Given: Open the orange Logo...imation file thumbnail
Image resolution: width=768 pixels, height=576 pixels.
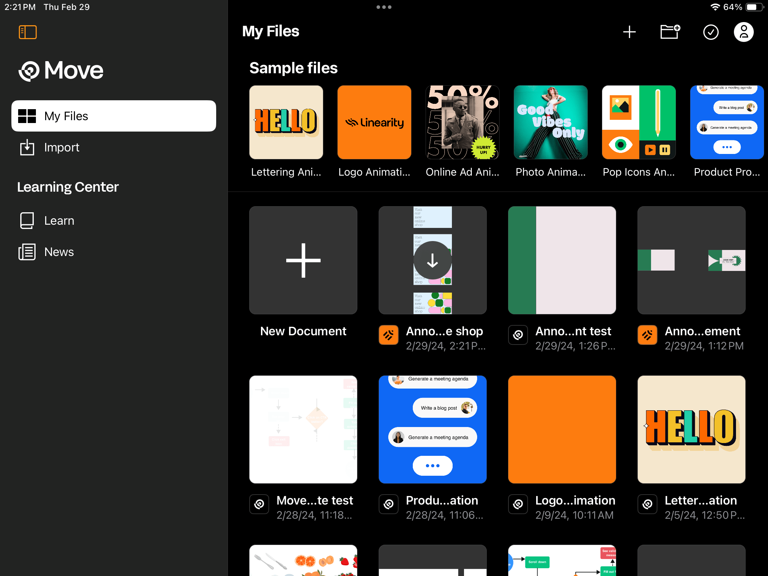Looking at the screenshot, I should [x=562, y=430].
